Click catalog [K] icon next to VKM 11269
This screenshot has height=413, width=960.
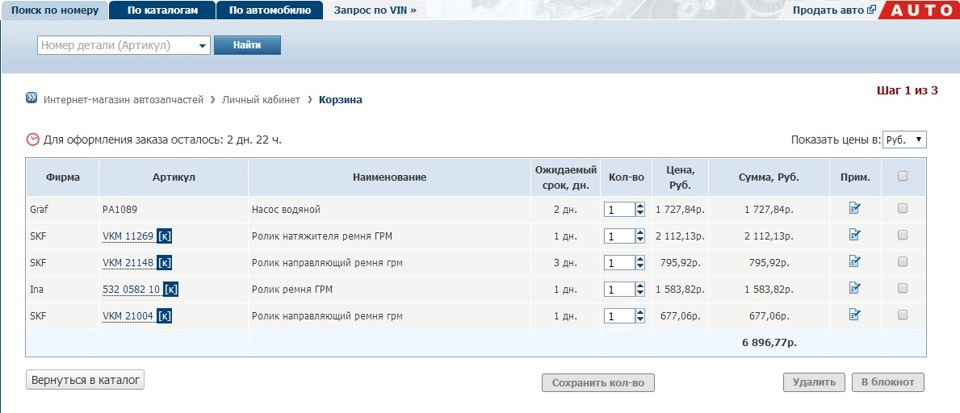[164, 236]
